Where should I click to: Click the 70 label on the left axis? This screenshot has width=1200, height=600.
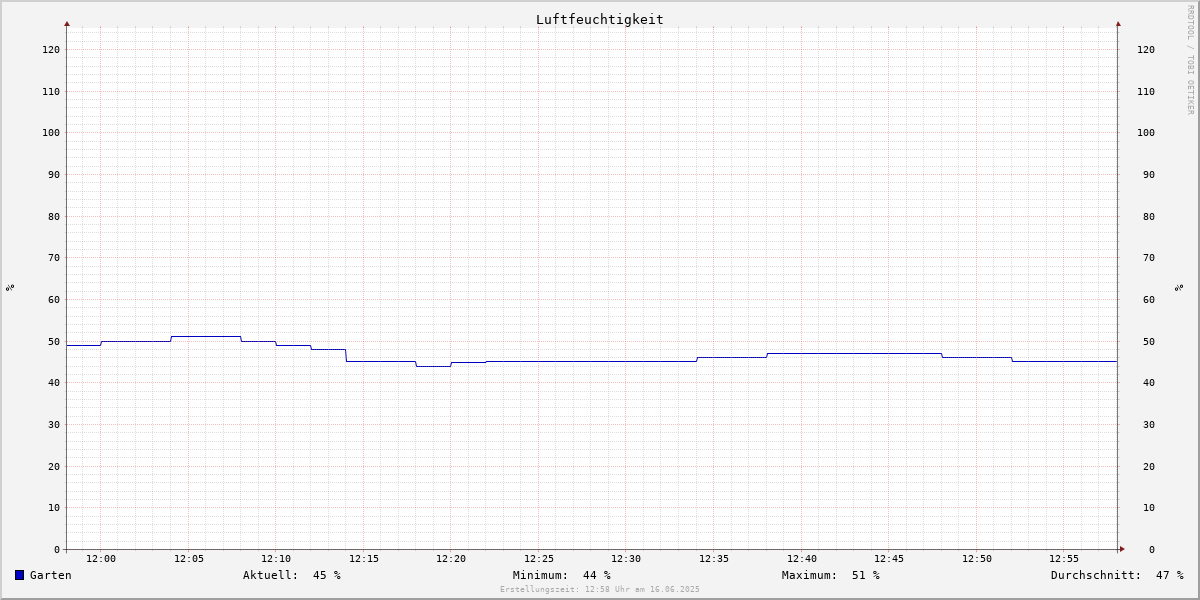(54, 257)
